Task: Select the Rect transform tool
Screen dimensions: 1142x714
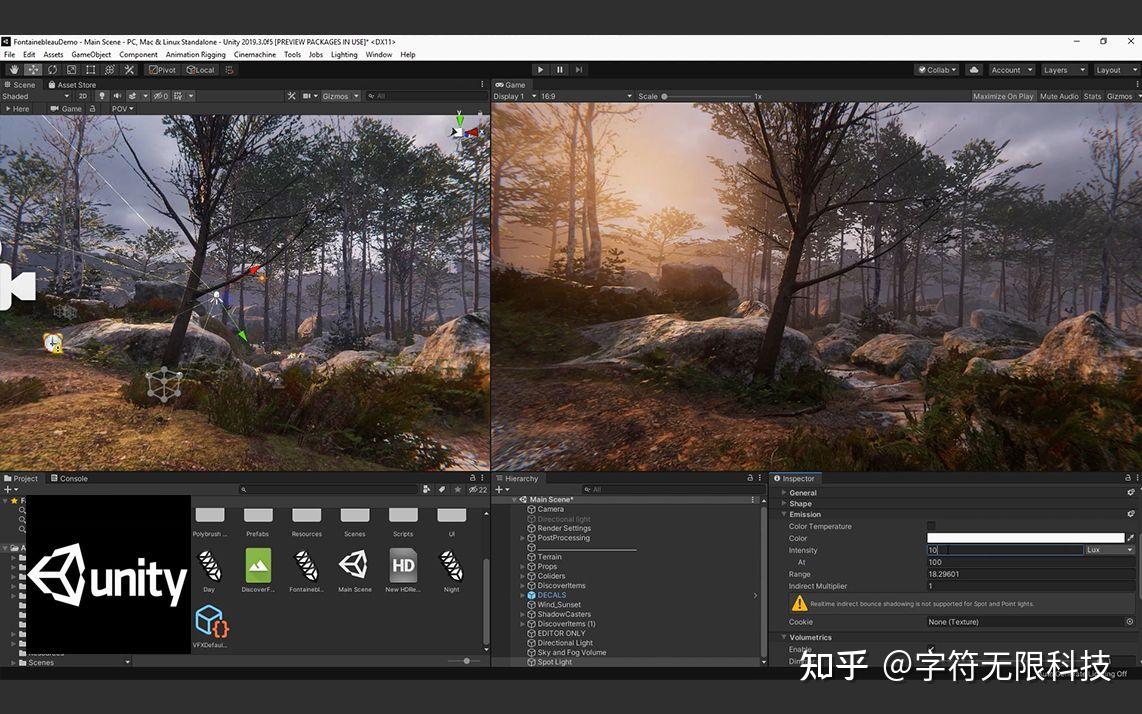Action: tap(90, 70)
